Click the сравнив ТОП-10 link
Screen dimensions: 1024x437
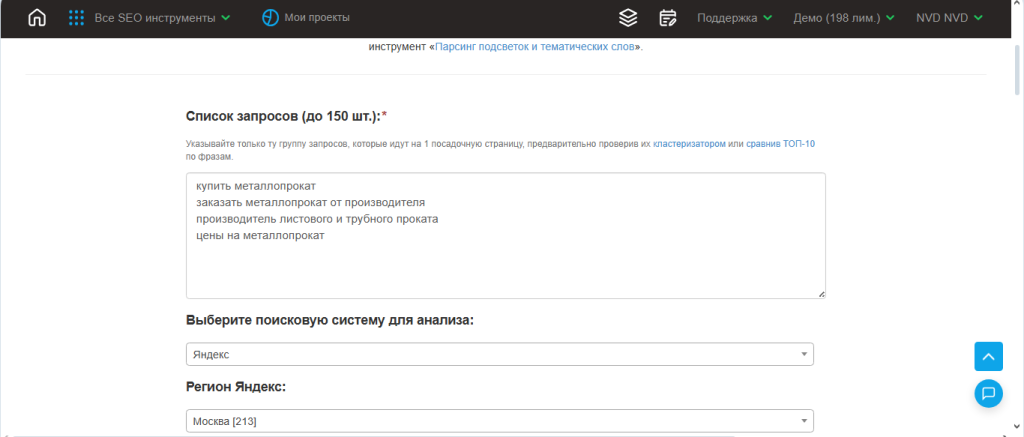coord(780,145)
